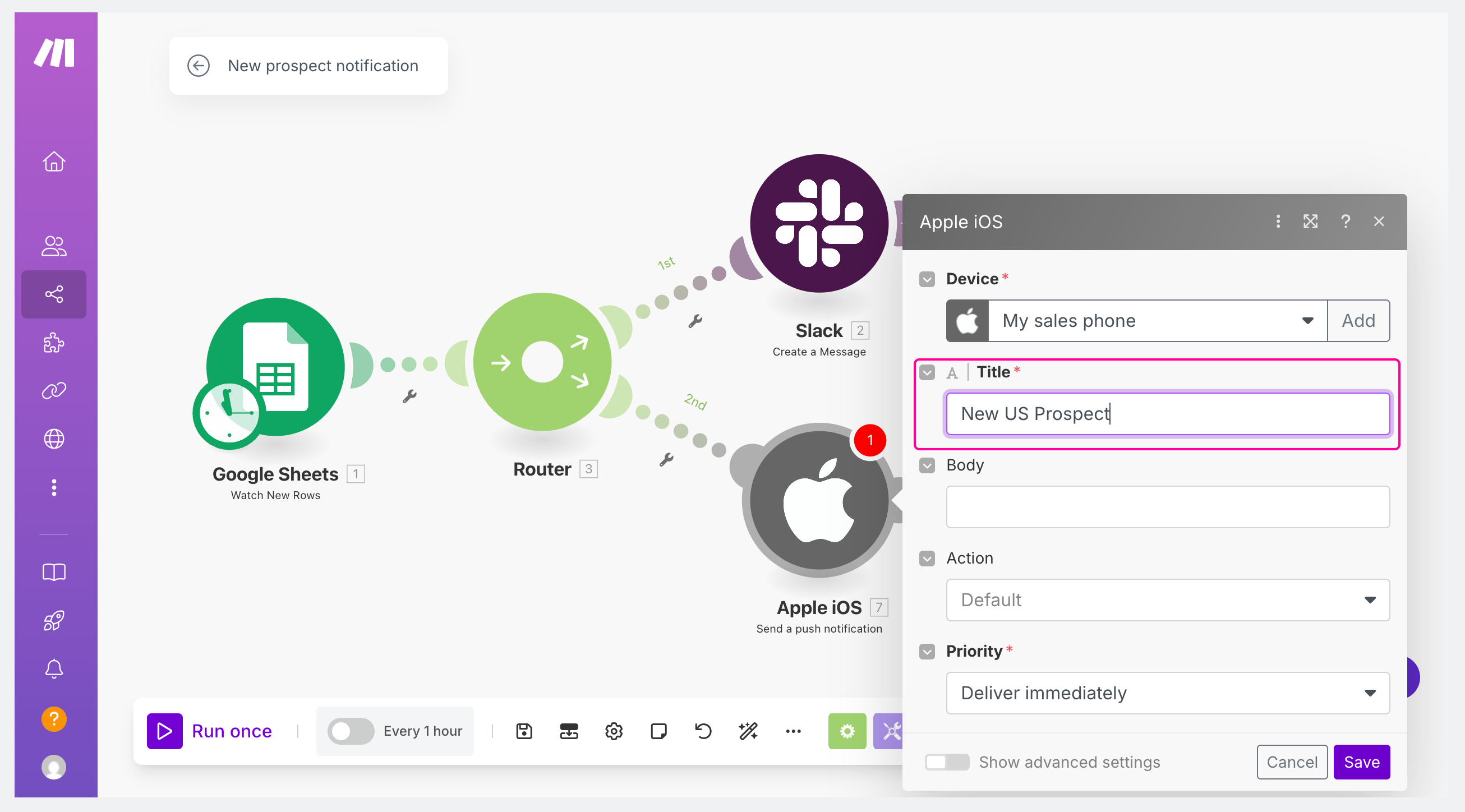Click the Make logo in sidebar
1465x812 pixels.
[54, 52]
